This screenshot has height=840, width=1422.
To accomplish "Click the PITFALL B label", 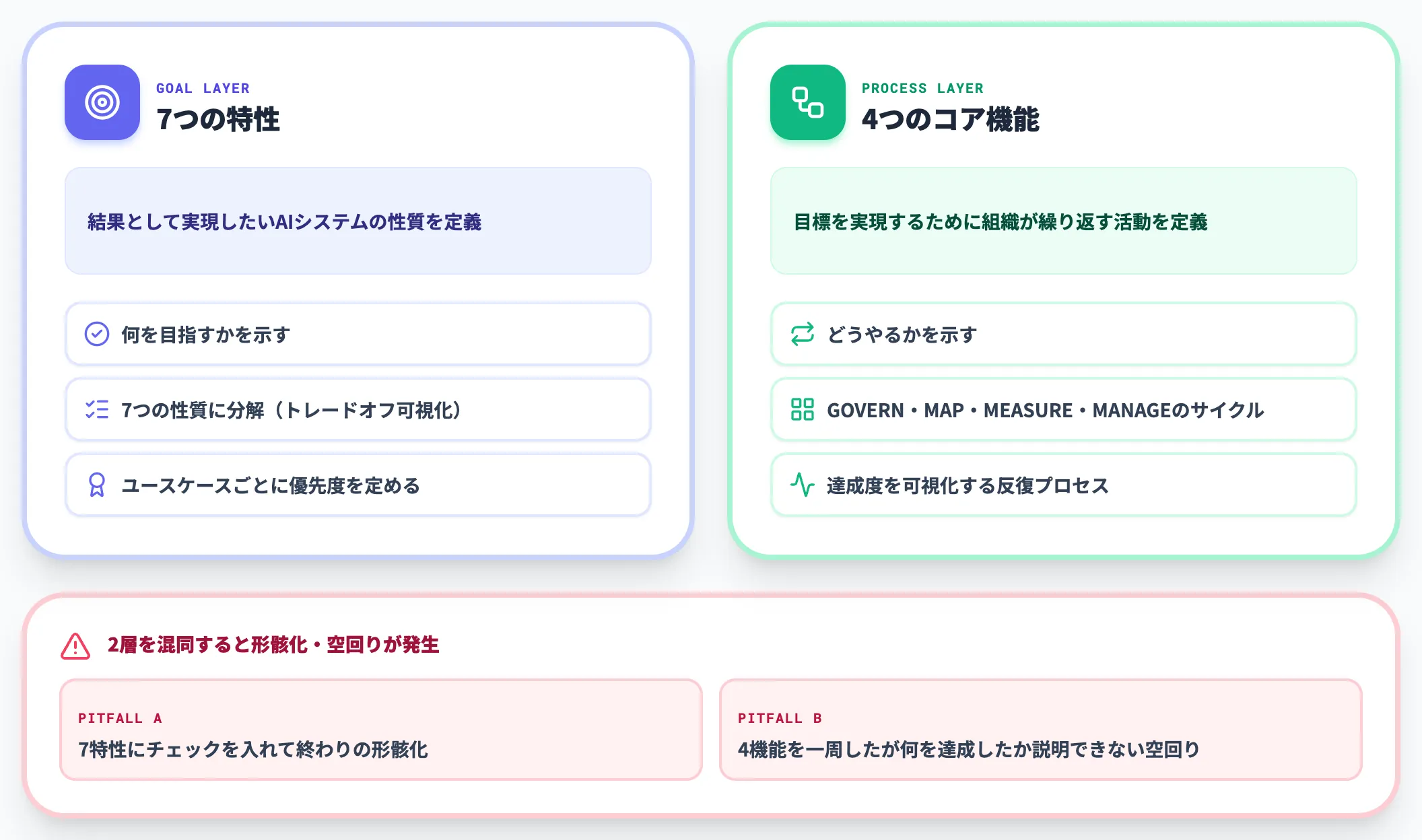I will pos(780,718).
